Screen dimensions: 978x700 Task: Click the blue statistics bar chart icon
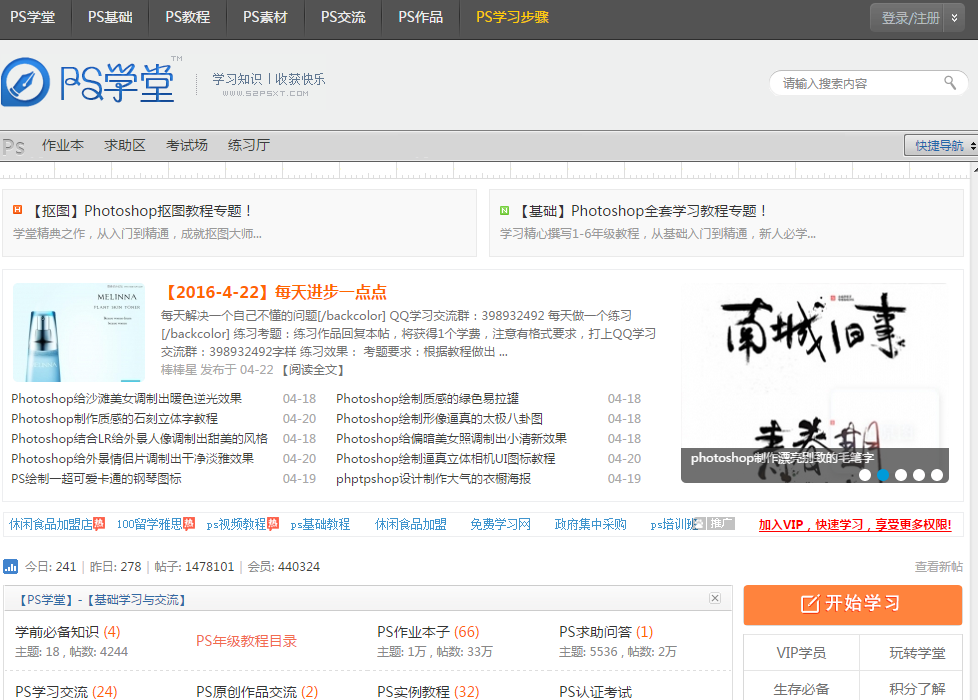(x=11, y=566)
